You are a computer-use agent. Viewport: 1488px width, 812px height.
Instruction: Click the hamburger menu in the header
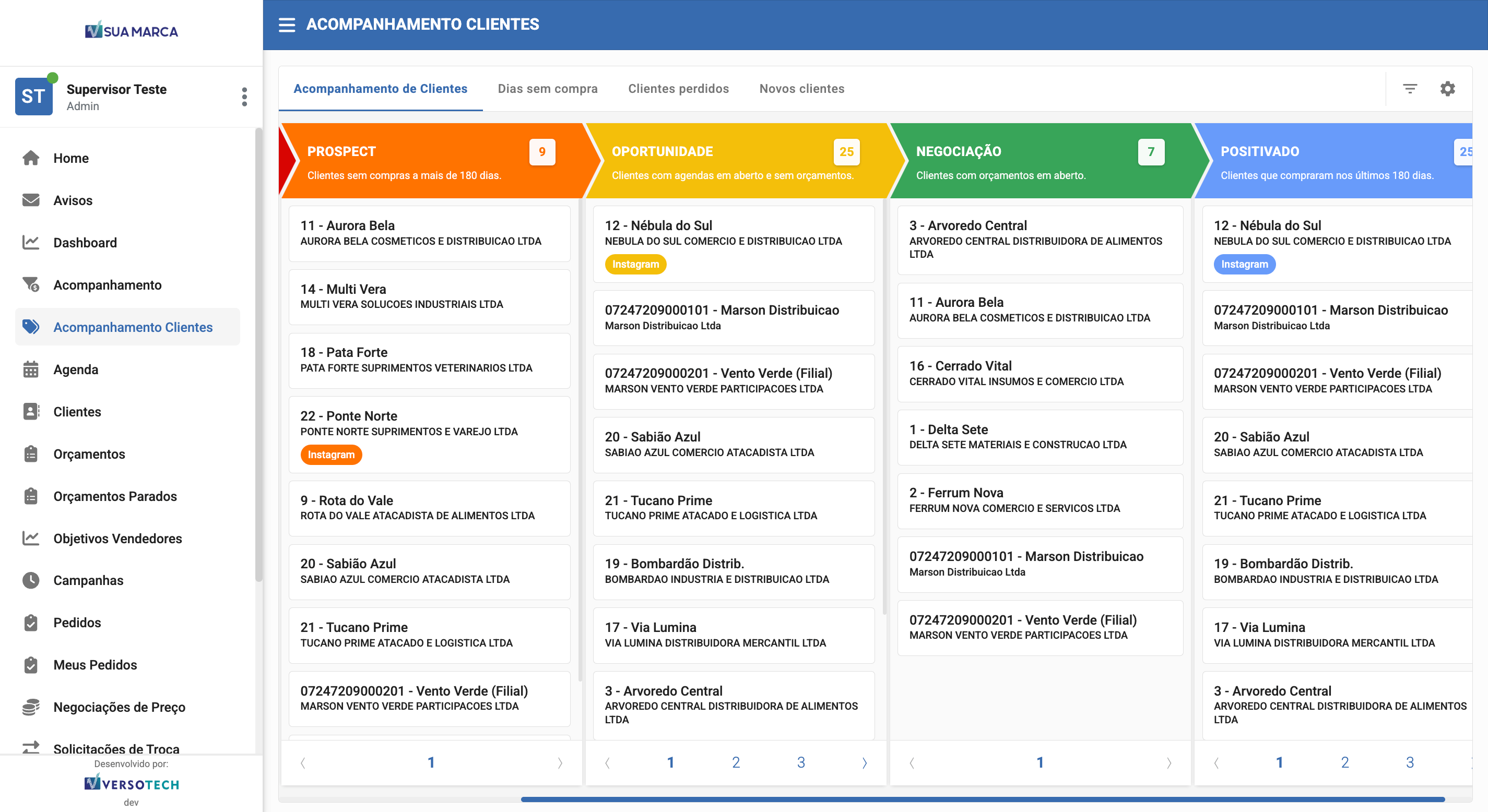[287, 25]
